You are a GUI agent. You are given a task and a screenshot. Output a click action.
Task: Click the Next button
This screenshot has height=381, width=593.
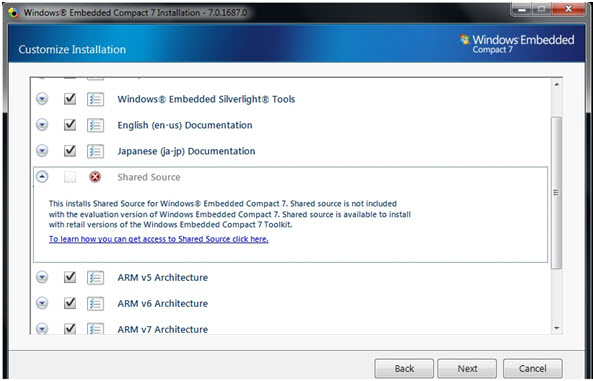pyautogui.click(x=467, y=369)
